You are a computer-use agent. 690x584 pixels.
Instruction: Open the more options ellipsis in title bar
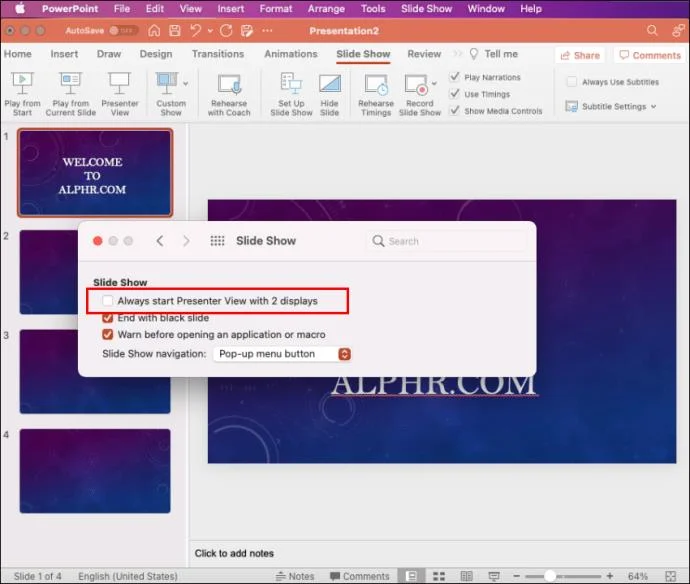click(x=267, y=30)
